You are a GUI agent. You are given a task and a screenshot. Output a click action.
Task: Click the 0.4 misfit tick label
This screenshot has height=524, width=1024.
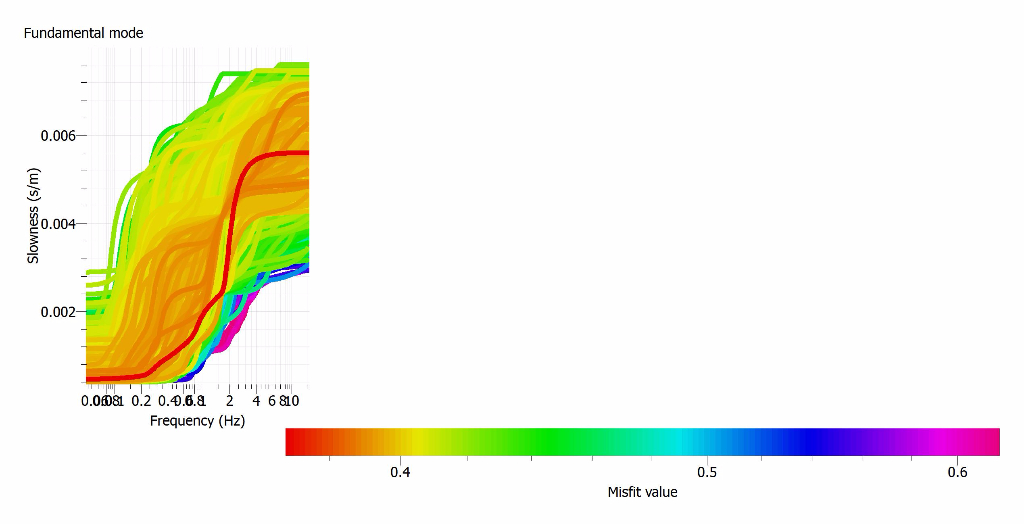[x=400, y=471]
